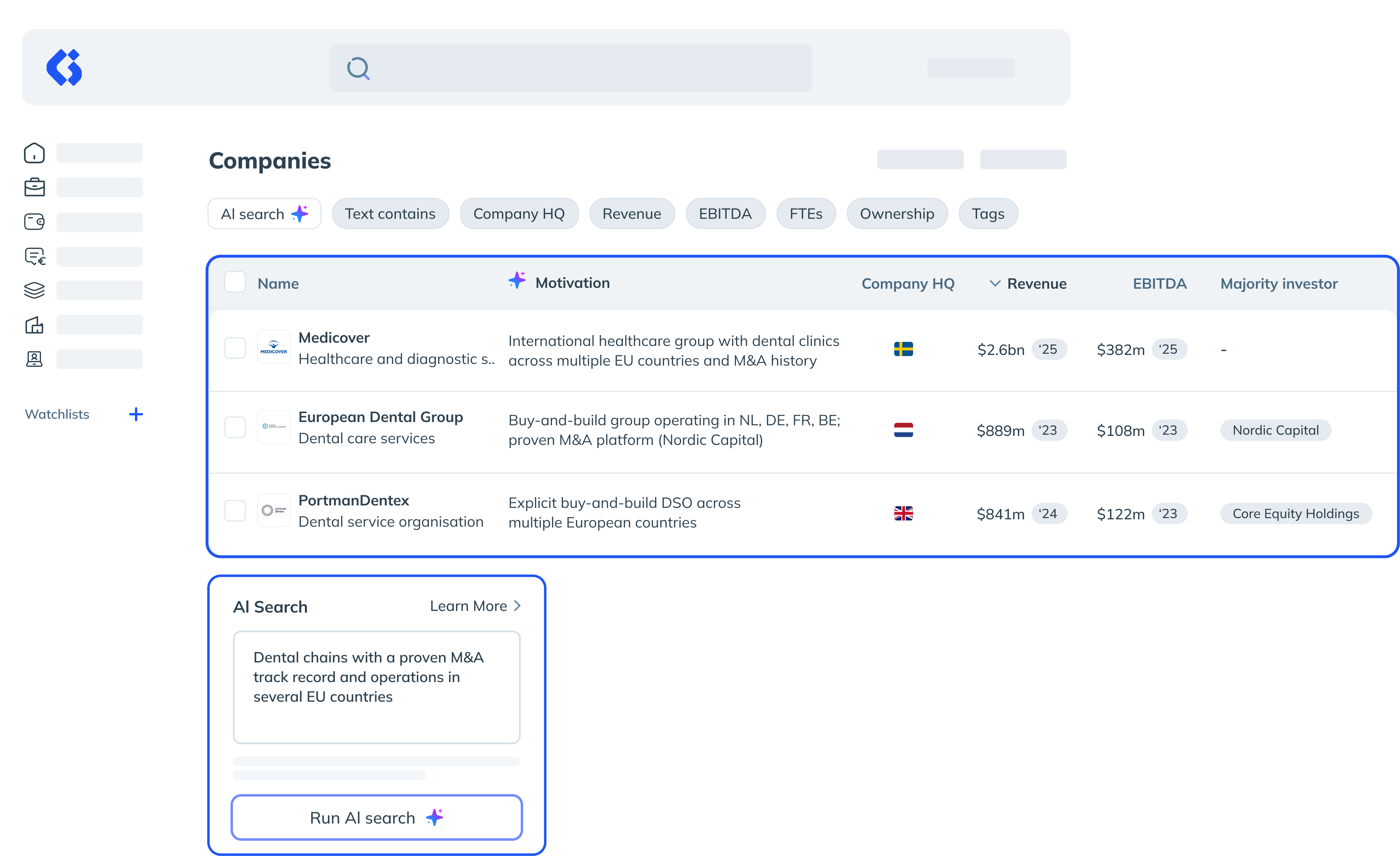Click the euro chat icon in sidebar
The image size is (1400, 856).
pyautogui.click(x=34, y=256)
